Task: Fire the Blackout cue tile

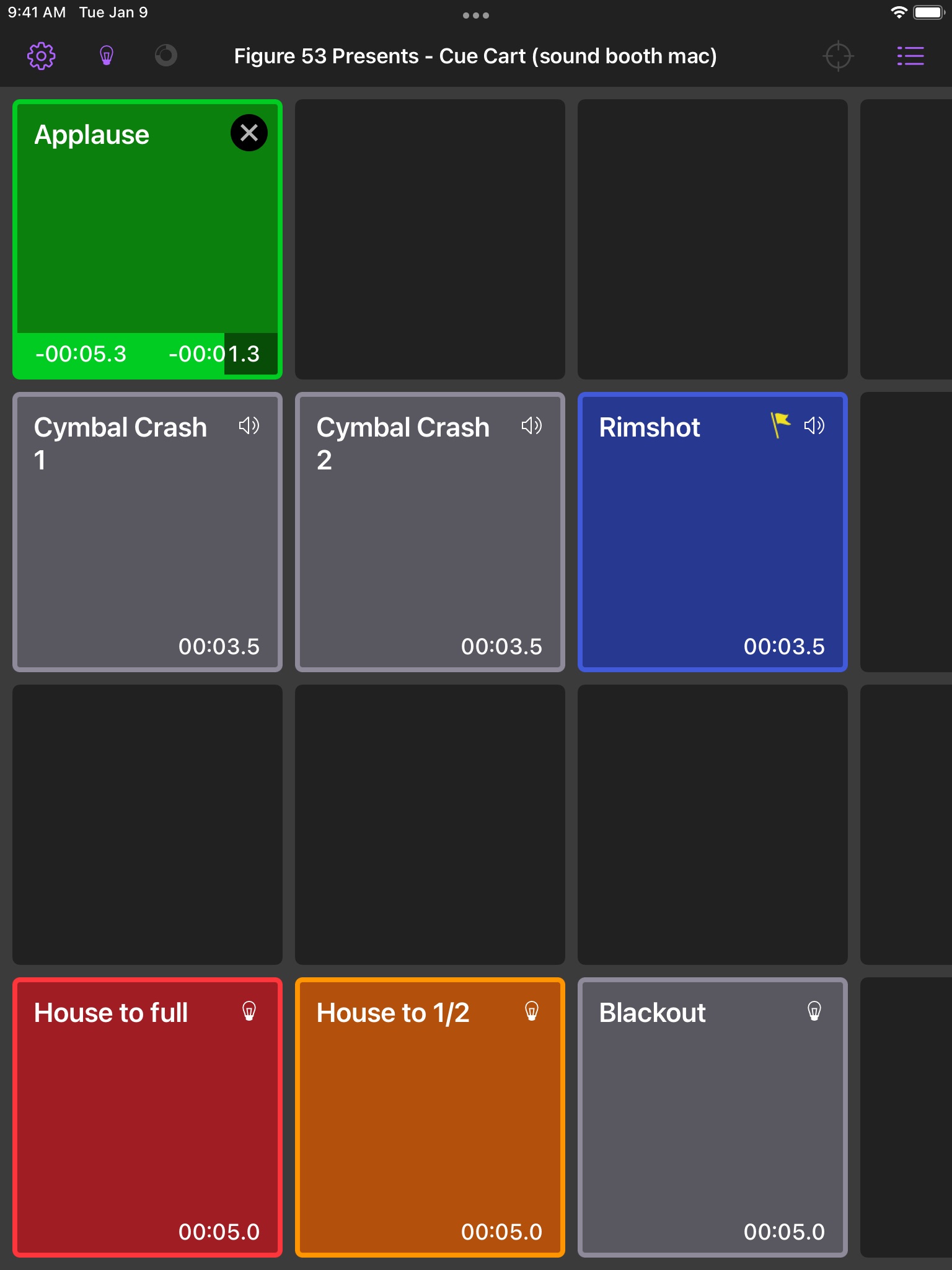Action: [713, 1117]
